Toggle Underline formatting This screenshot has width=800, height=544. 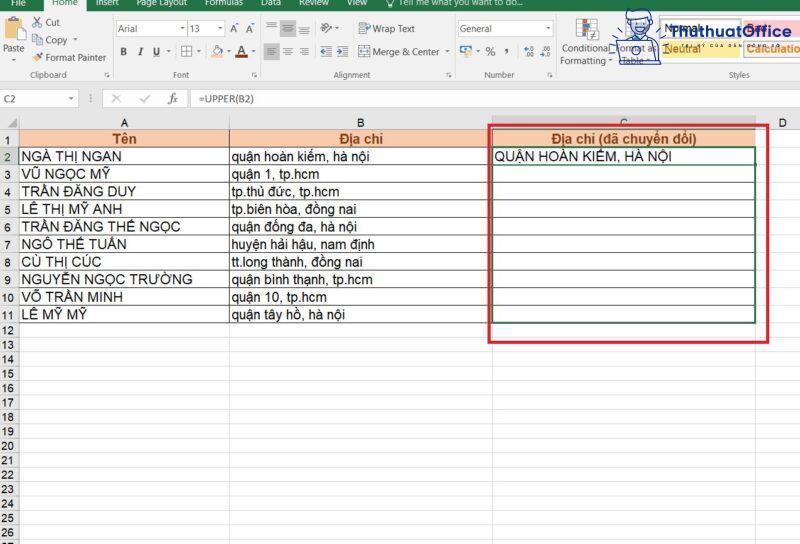tap(156, 52)
